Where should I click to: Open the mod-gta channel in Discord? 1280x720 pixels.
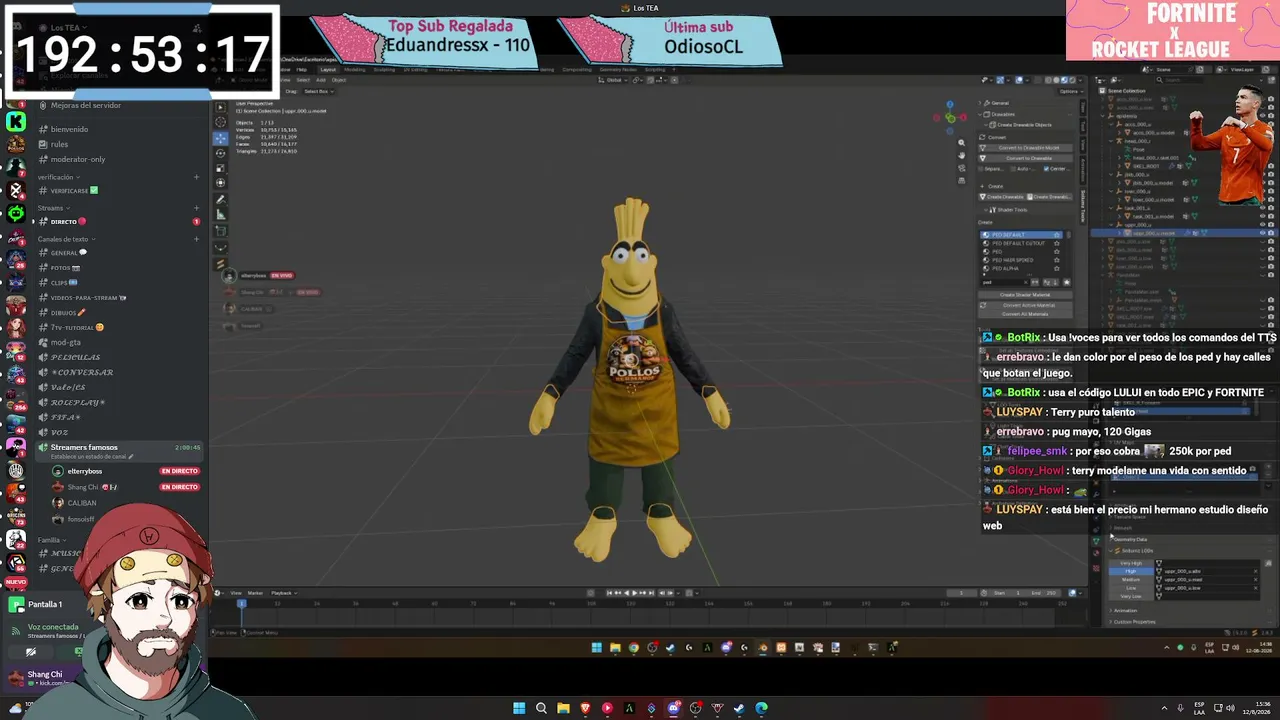tap(65, 342)
